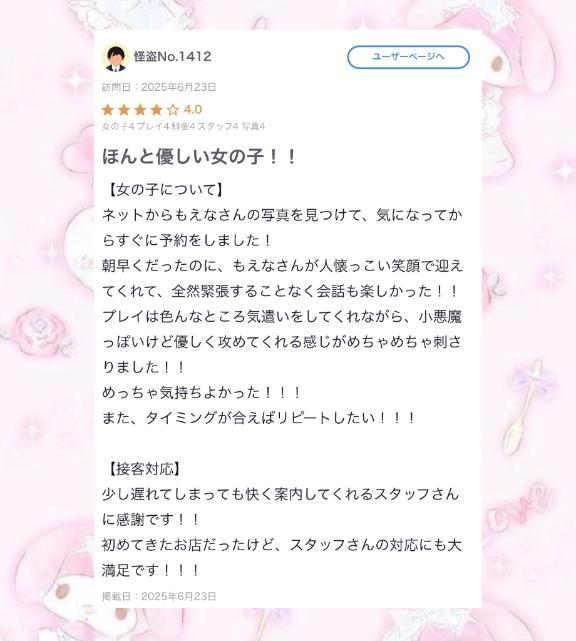Screen dimensions: 576x641
Task: Click the 掲載日 2025年6月23日 posted date
Action: tap(159, 596)
